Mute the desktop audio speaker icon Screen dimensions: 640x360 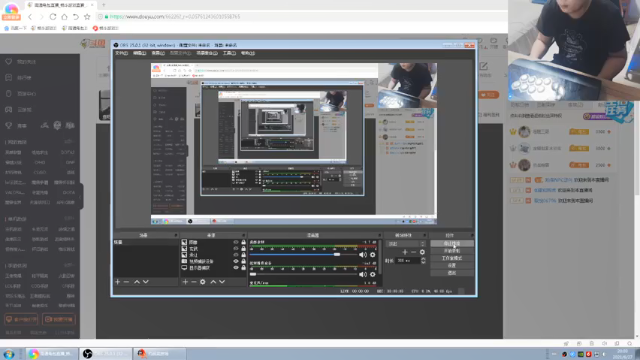click(362, 255)
